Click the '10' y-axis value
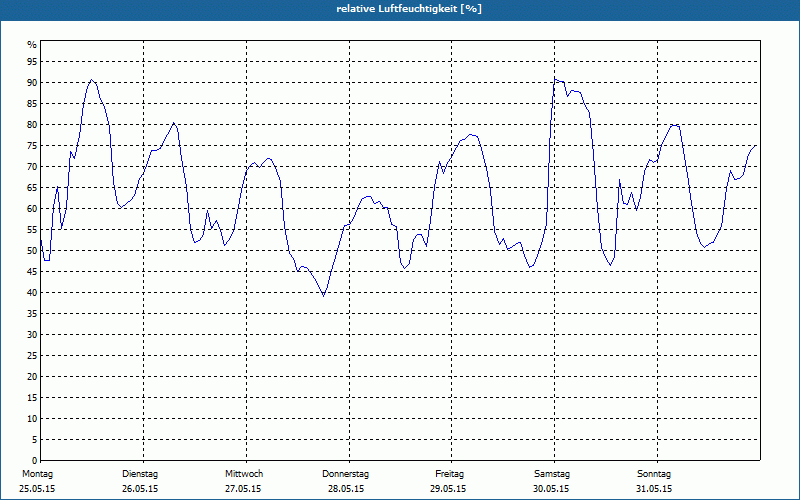The image size is (800, 500). point(32,419)
